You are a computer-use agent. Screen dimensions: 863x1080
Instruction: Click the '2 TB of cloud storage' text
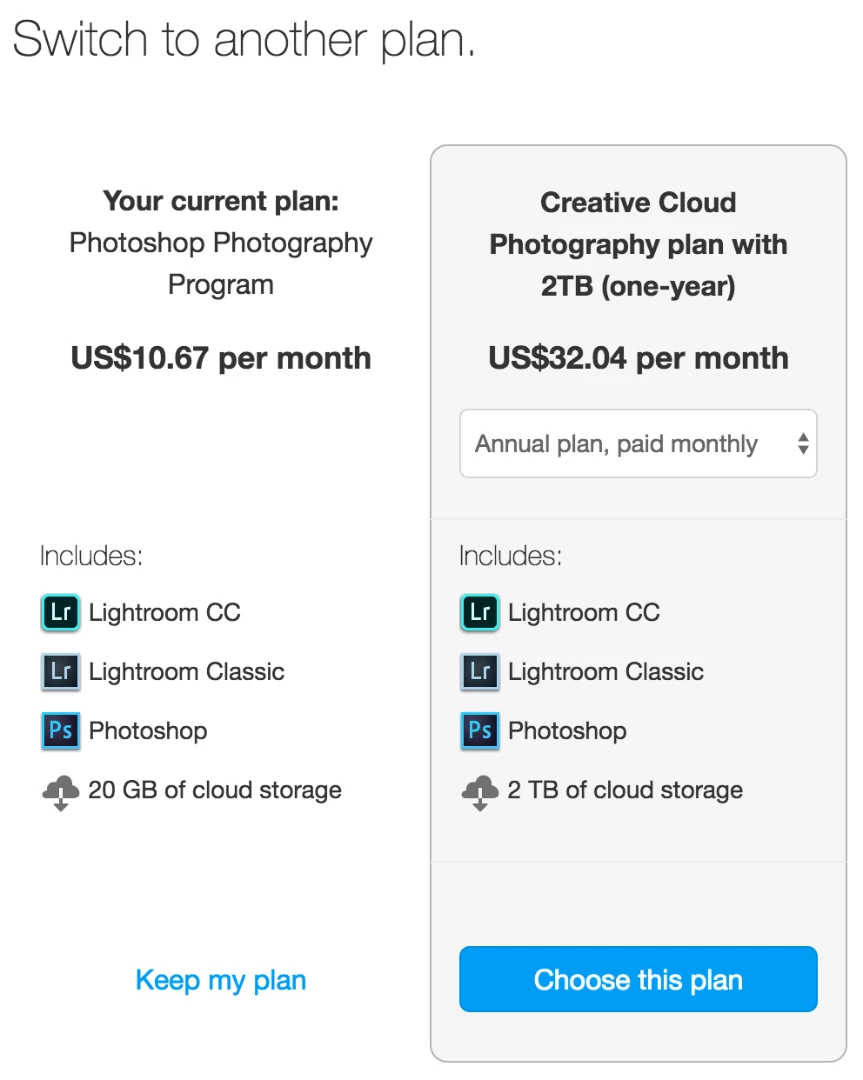tap(625, 790)
